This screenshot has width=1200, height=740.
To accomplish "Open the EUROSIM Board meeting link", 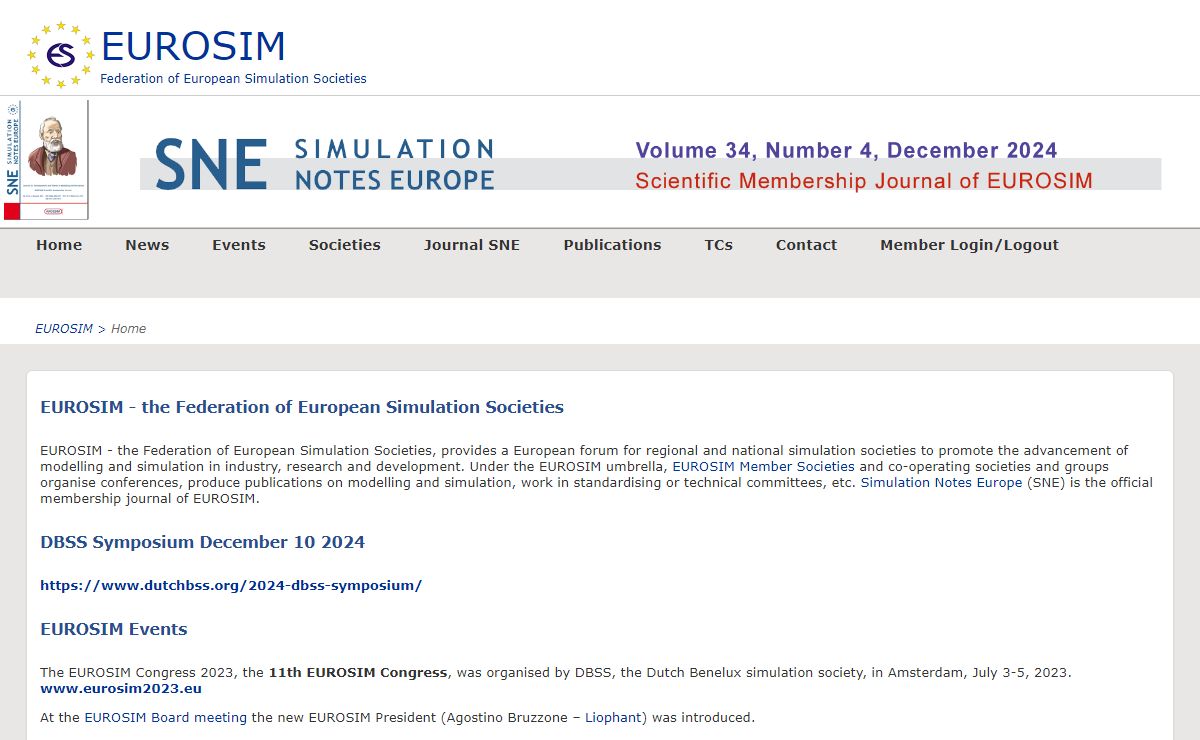I will click(x=165, y=717).
